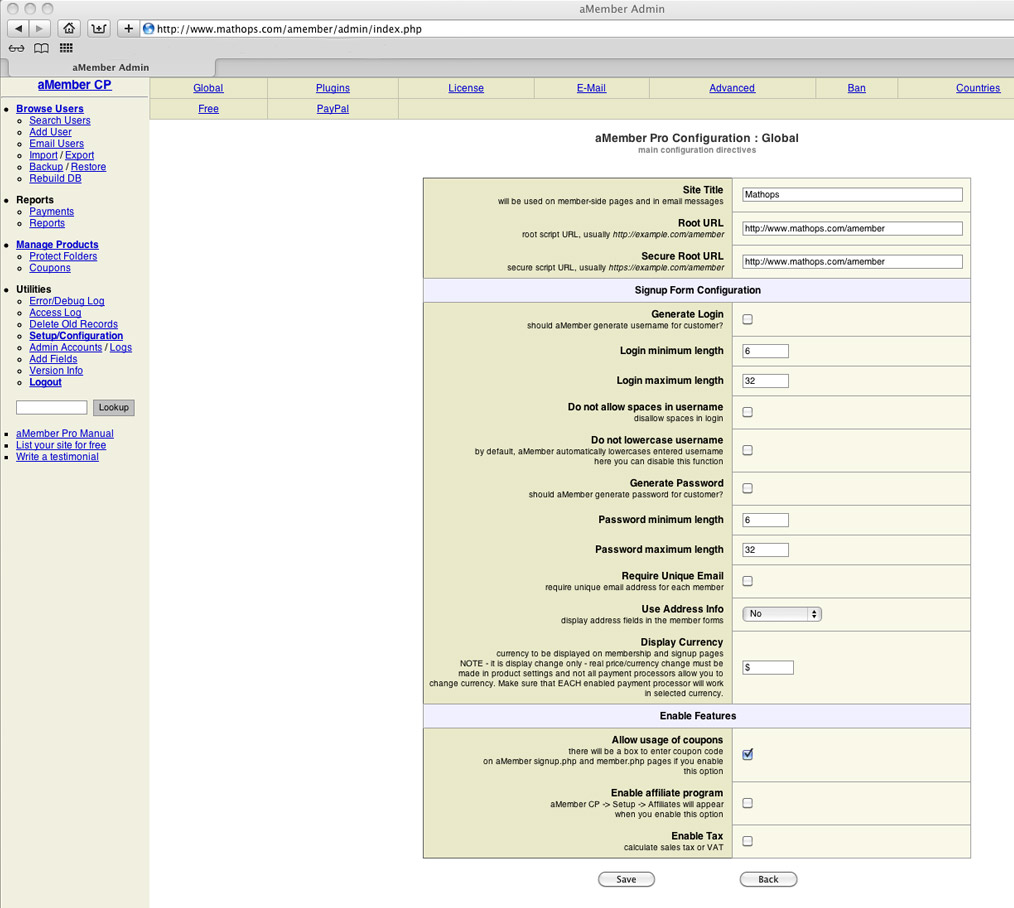Open the Use Address Info dropdown
The height and width of the screenshot is (908, 1014).
point(782,614)
